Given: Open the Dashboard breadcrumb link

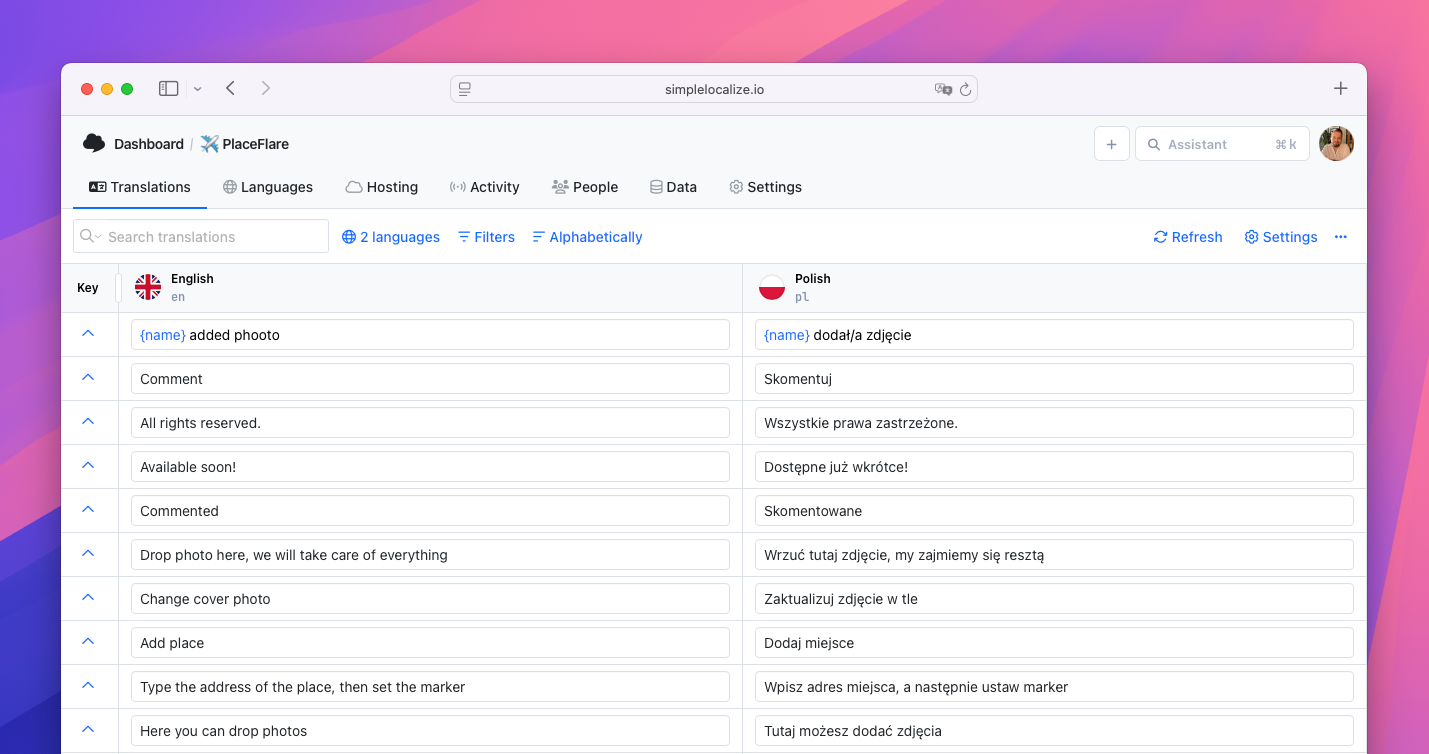Looking at the screenshot, I should 149,144.
